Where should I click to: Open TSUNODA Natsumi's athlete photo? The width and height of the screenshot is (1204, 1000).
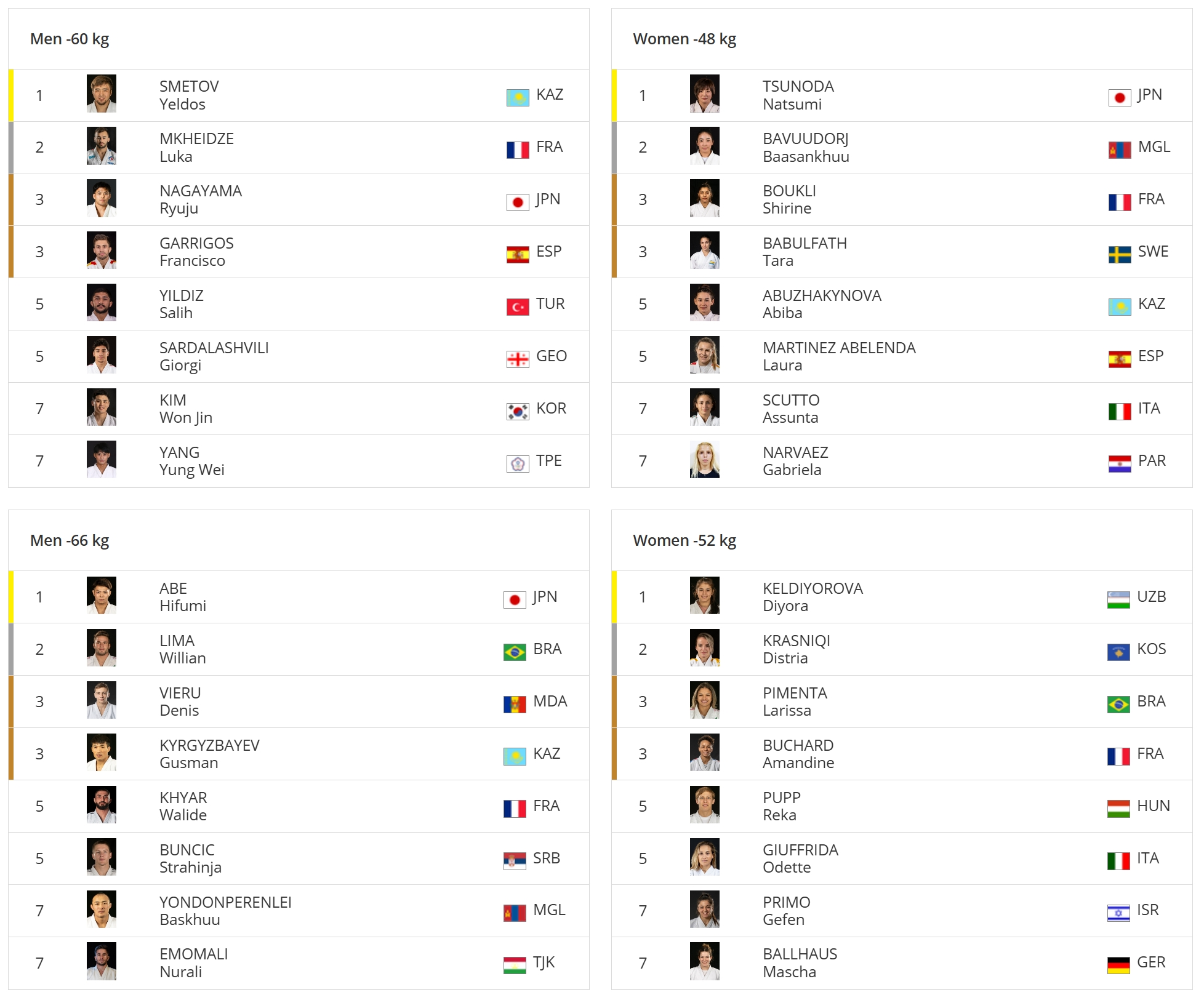tap(705, 94)
